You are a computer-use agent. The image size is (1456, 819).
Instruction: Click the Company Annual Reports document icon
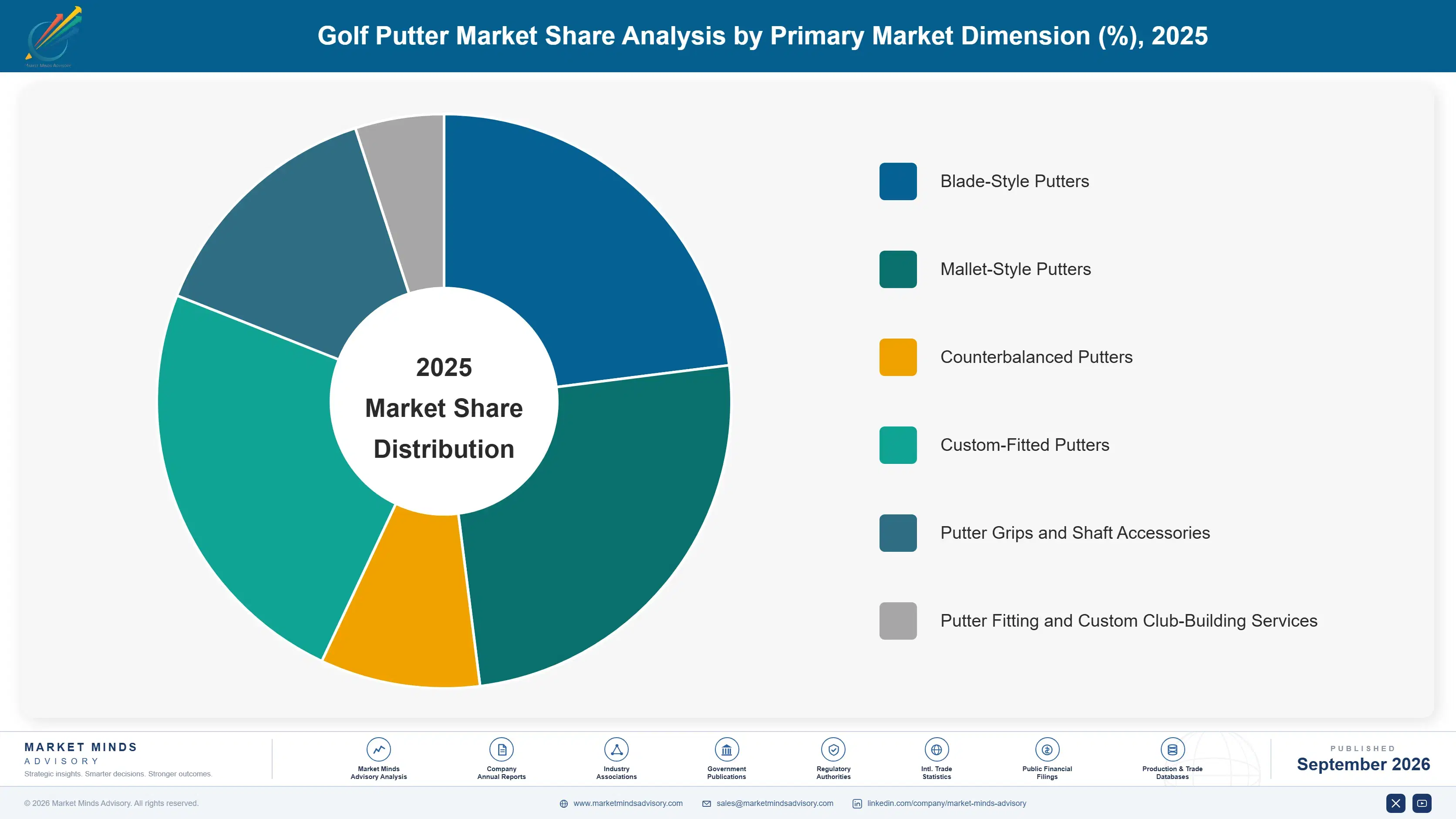point(501,749)
